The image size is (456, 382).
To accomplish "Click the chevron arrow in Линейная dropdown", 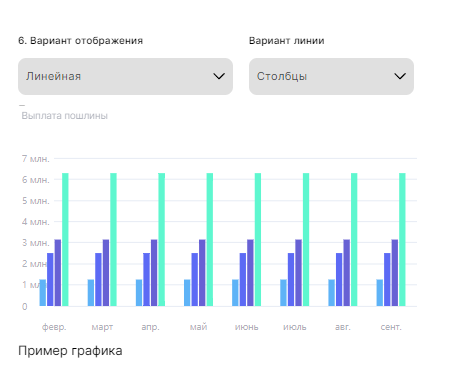I will tap(219, 76).
